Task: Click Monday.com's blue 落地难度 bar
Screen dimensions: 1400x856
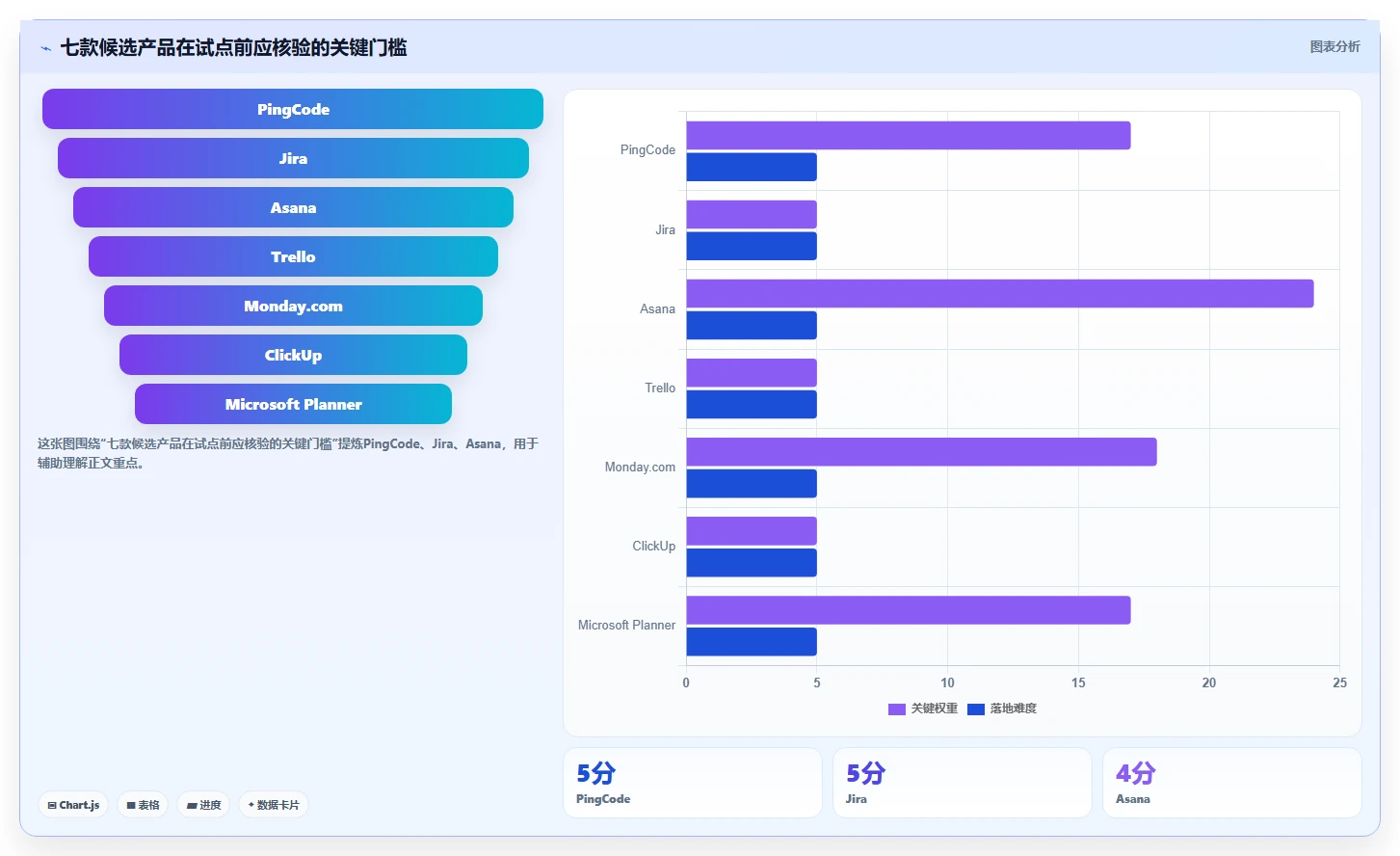Action: (752, 484)
